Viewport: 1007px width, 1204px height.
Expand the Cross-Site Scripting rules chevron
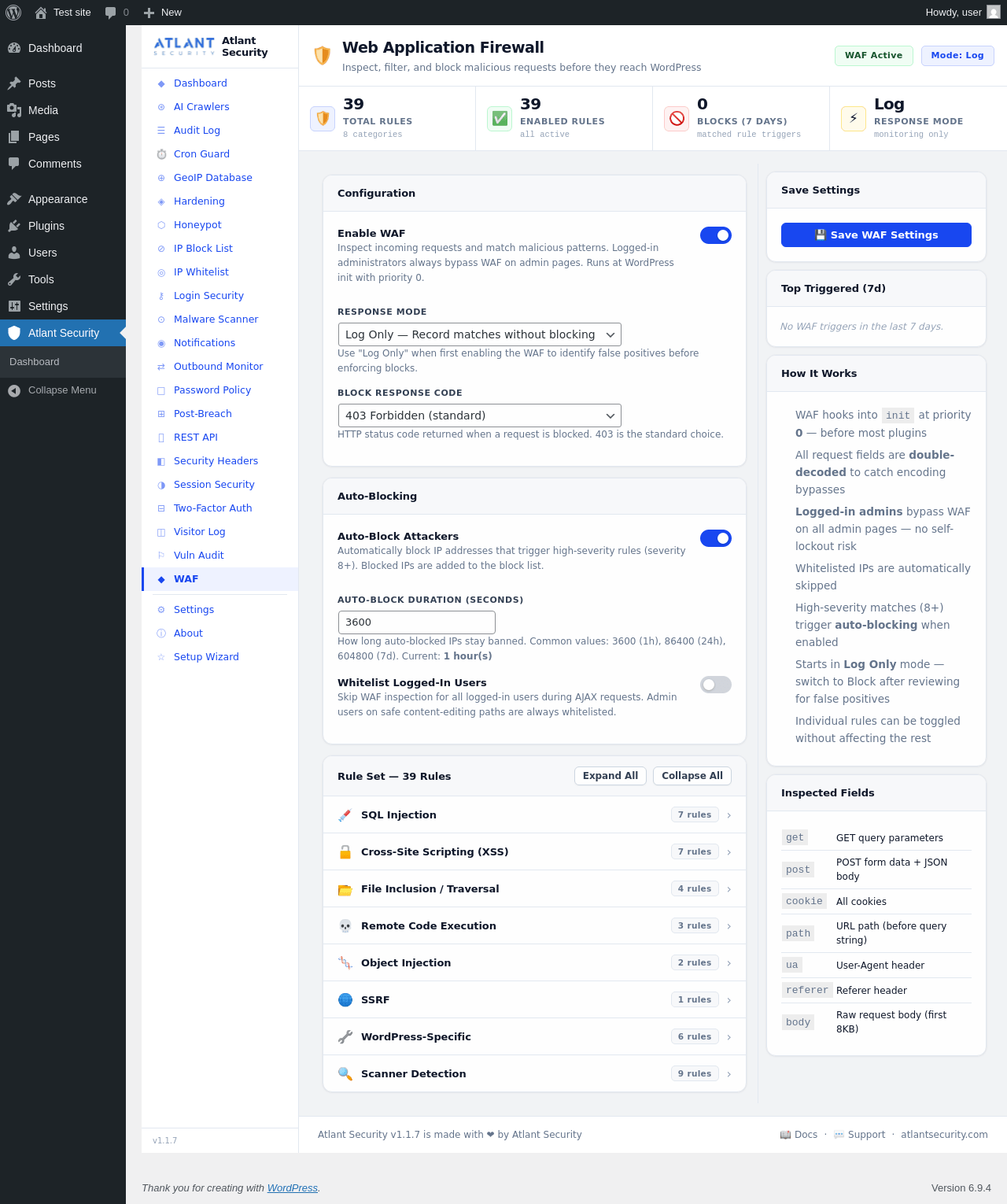click(x=729, y=852)
